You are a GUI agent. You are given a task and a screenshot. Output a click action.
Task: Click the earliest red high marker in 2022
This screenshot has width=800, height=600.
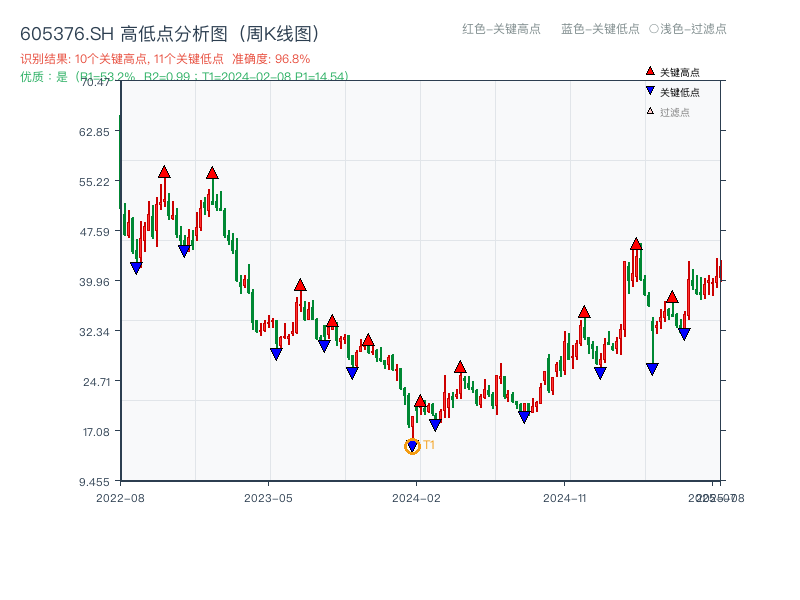click(164, 171)
